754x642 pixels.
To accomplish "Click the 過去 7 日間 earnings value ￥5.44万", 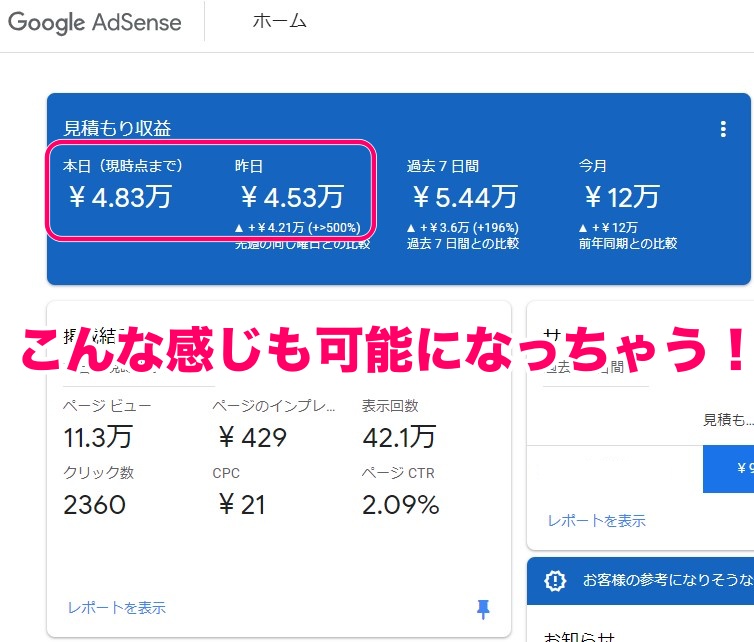I will (x=465, y=197).
